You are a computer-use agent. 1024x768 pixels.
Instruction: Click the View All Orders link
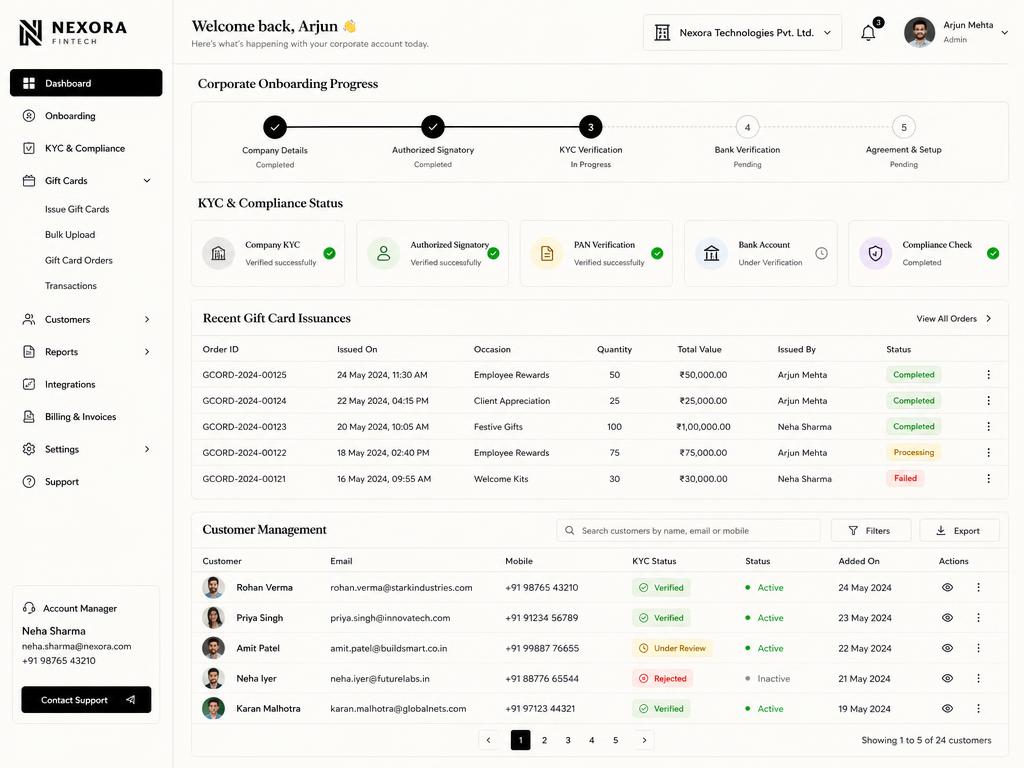tap(954, 319)
